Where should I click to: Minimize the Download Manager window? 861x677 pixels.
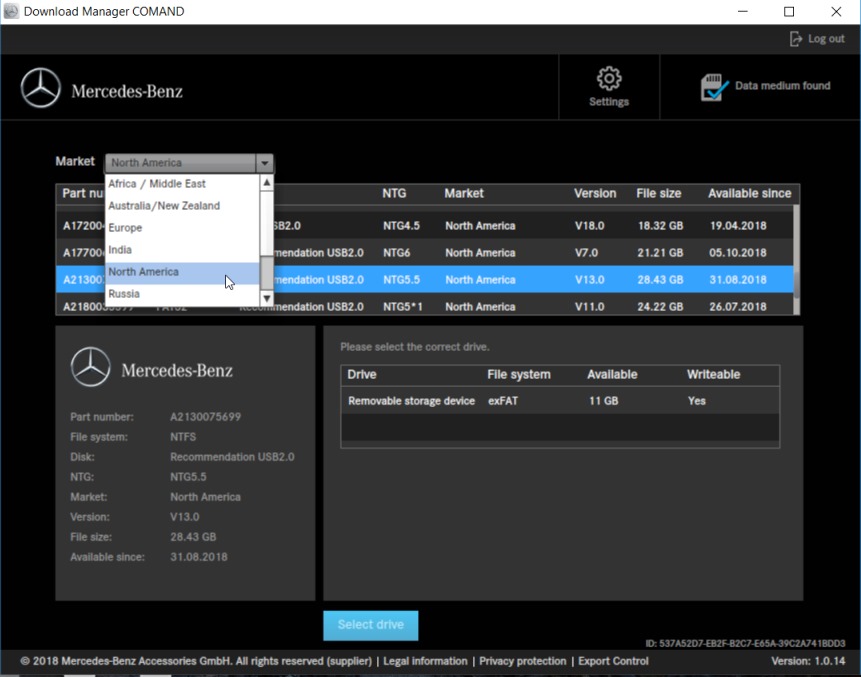point(742,12)
